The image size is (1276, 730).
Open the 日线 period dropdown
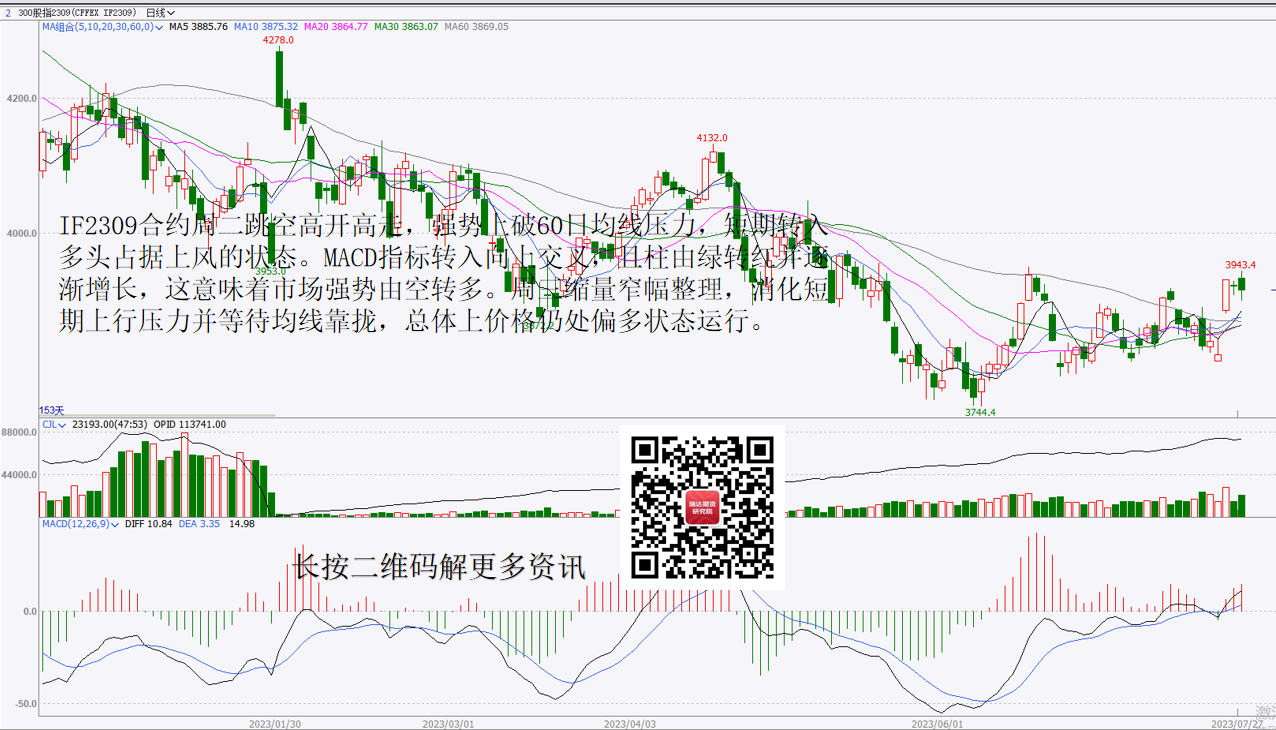[160, 13]
